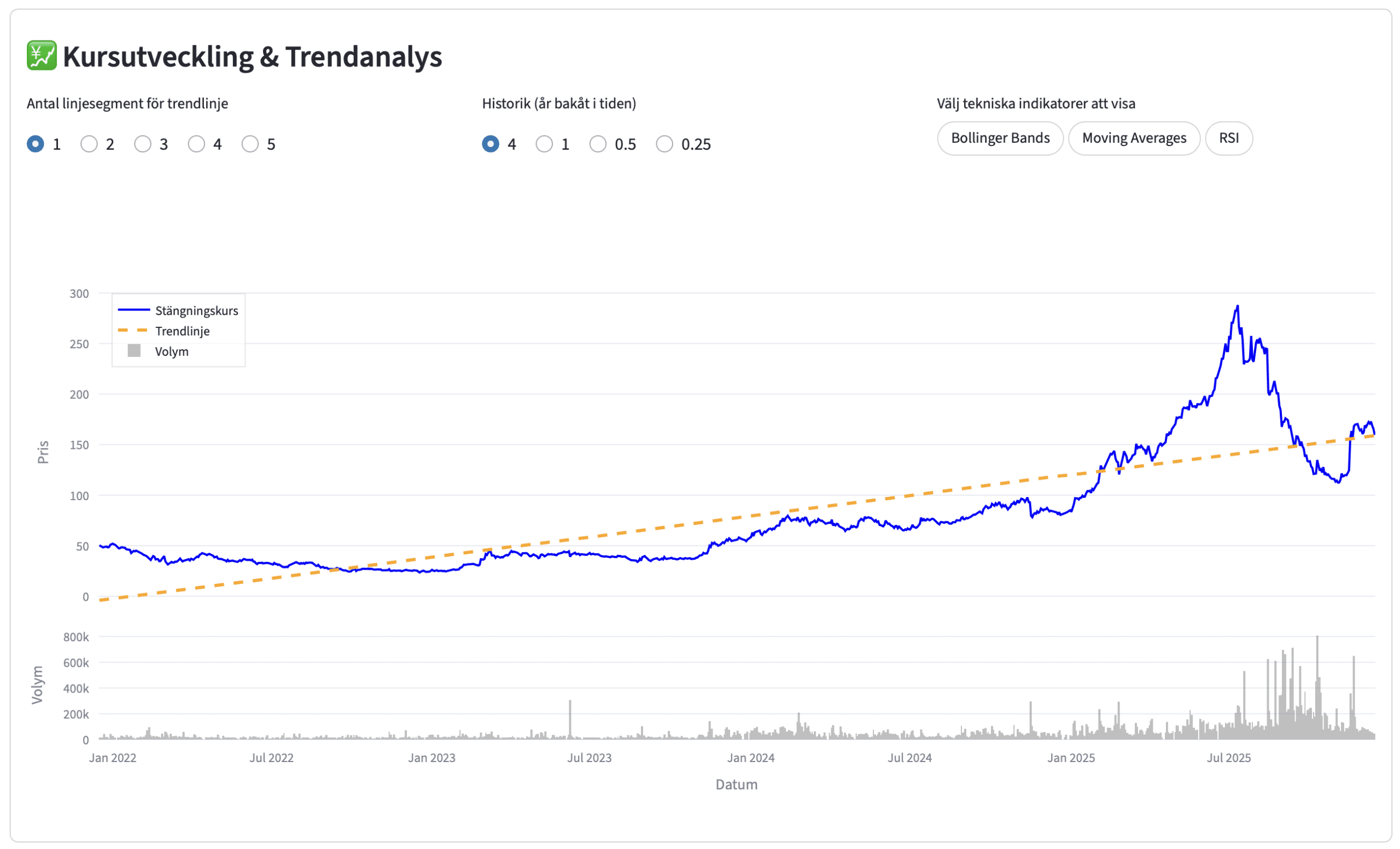Set history to 0.25 years
The width and height of the screenshot is (1400, 849).
pos(664,144)
